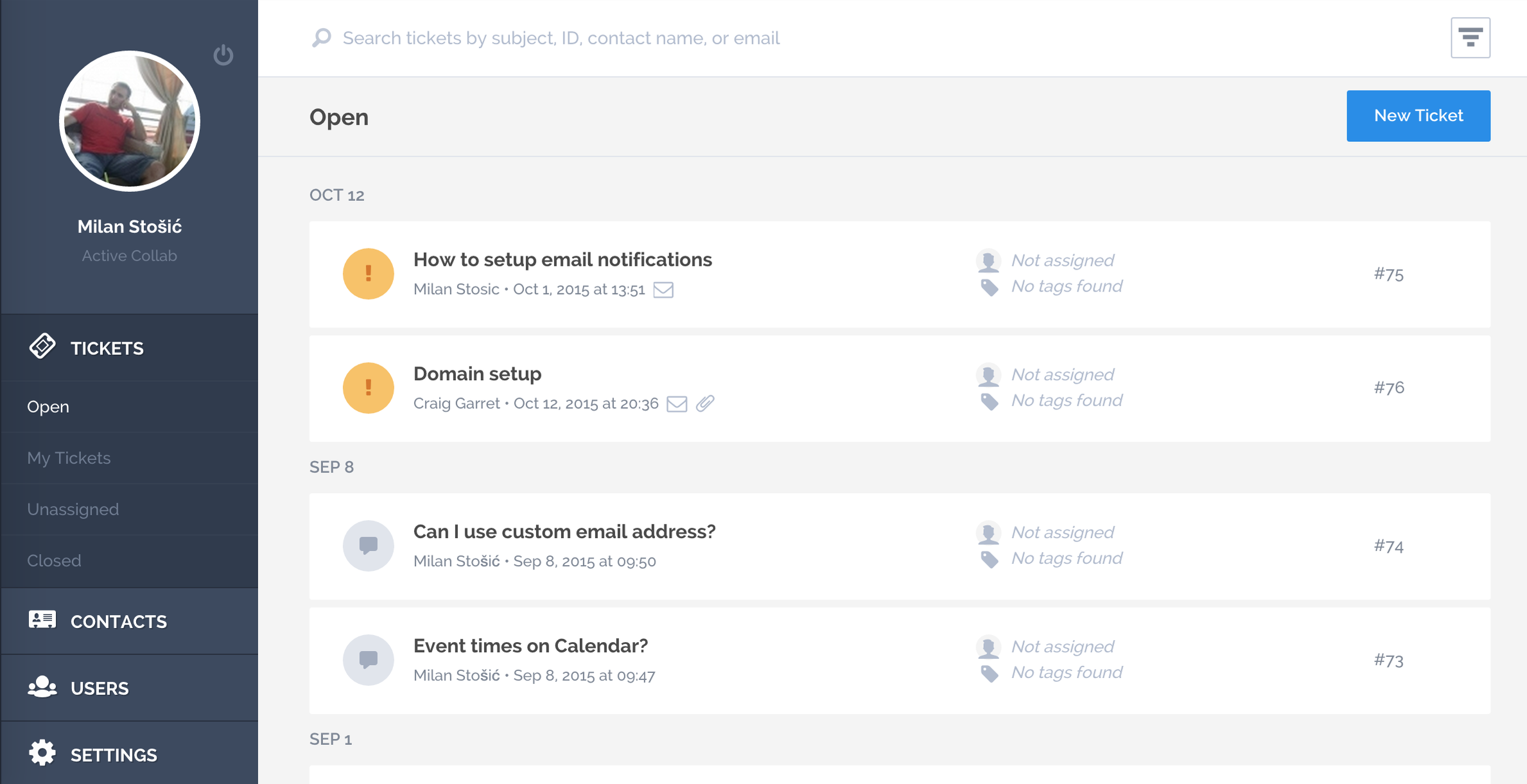The height and width of the screenshot is (784, 1527).
Task: Open the filter options icon
Action: coord(1470,38)
